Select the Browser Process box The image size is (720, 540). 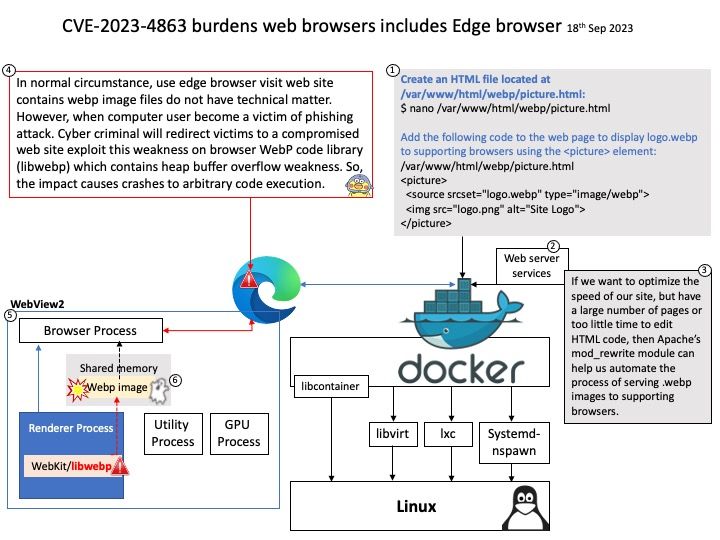tap(91, 331)
